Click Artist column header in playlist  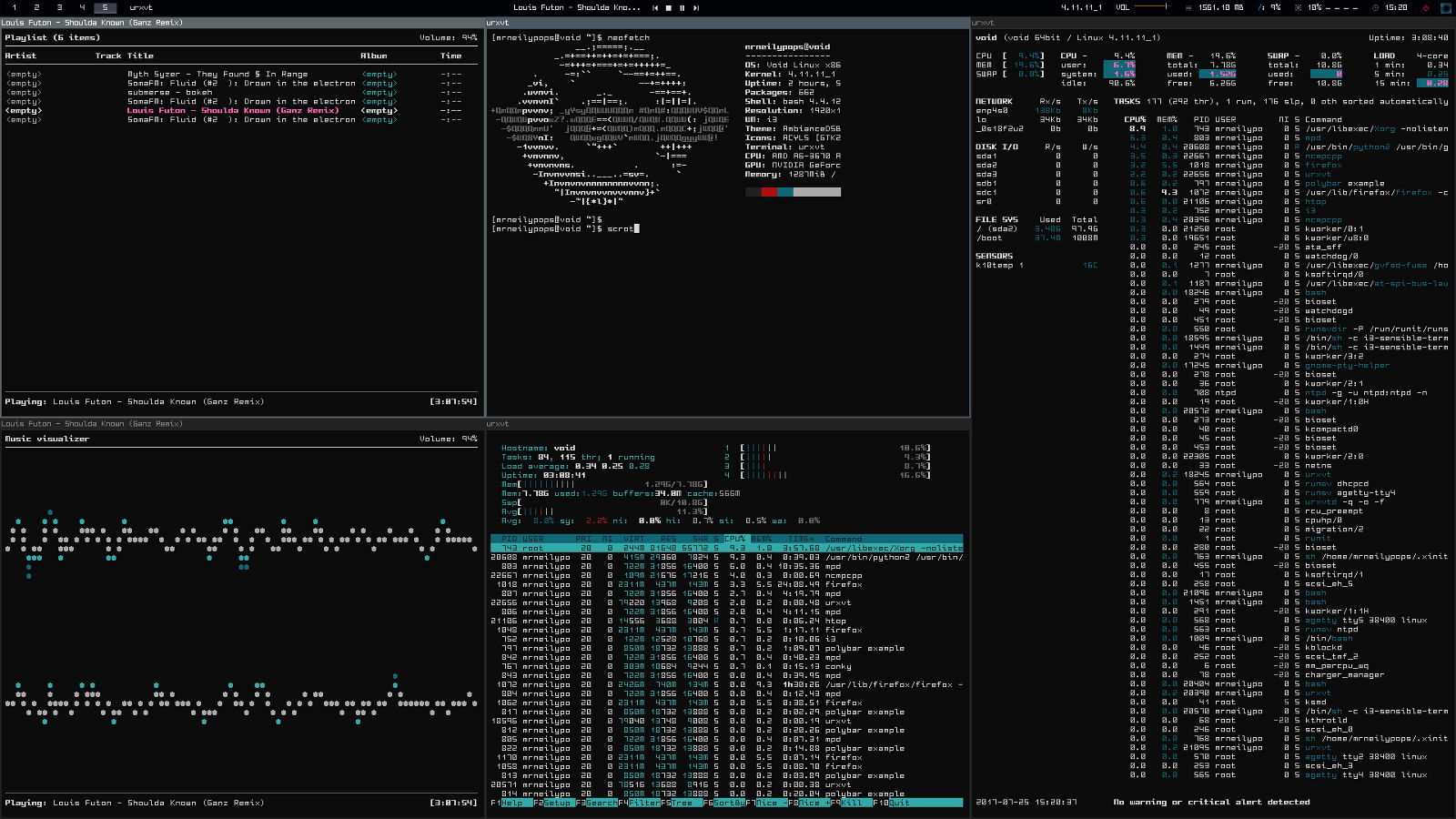[21, 56]
